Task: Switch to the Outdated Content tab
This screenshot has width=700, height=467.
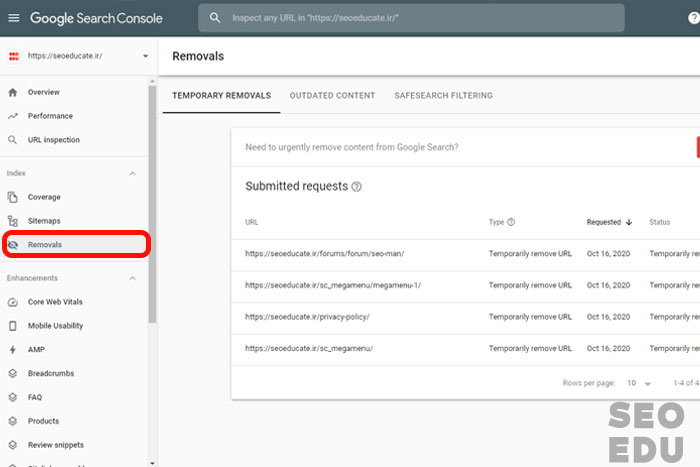Action: [x=332, y=96]
